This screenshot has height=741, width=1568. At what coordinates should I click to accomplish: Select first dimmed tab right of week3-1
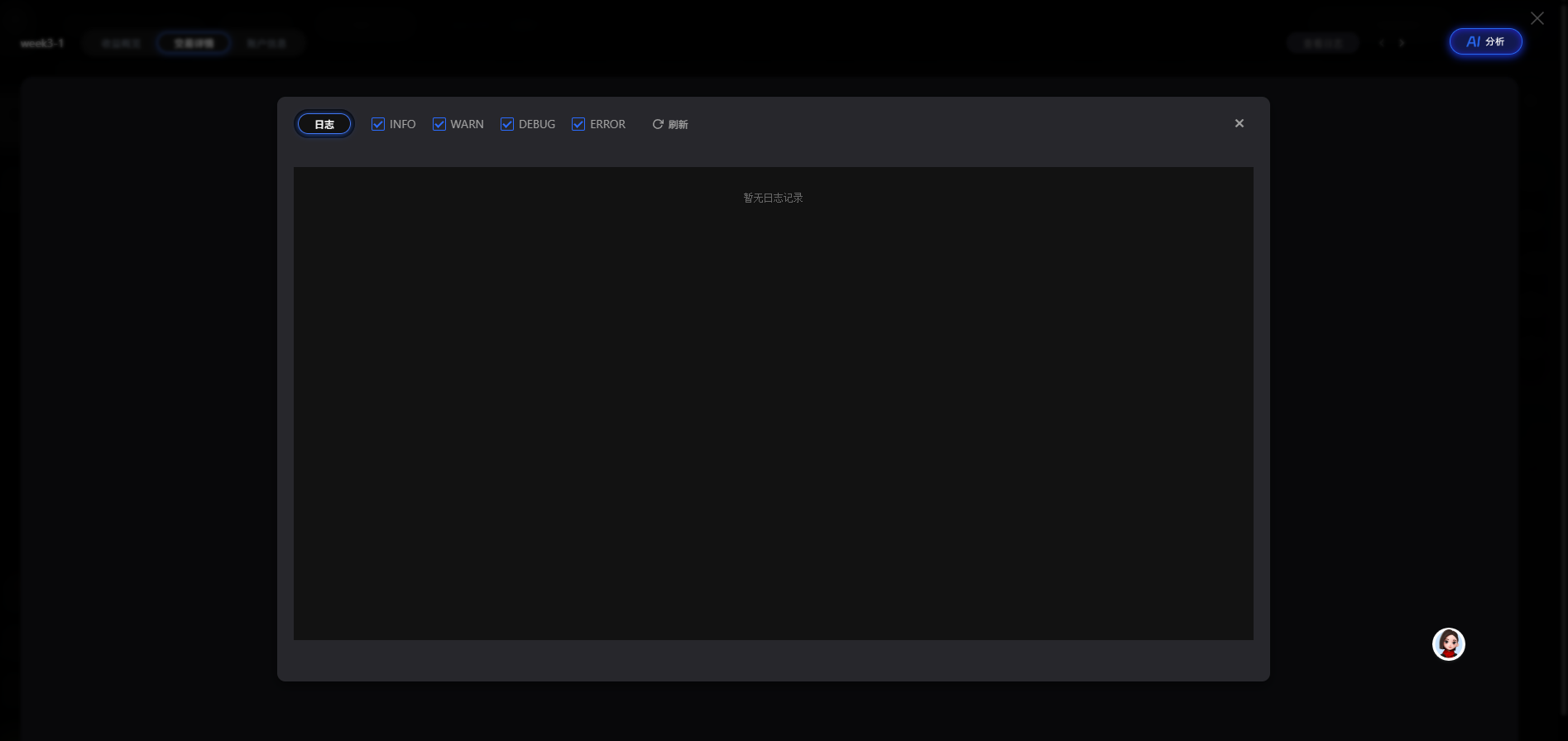[x=122, y=43]
